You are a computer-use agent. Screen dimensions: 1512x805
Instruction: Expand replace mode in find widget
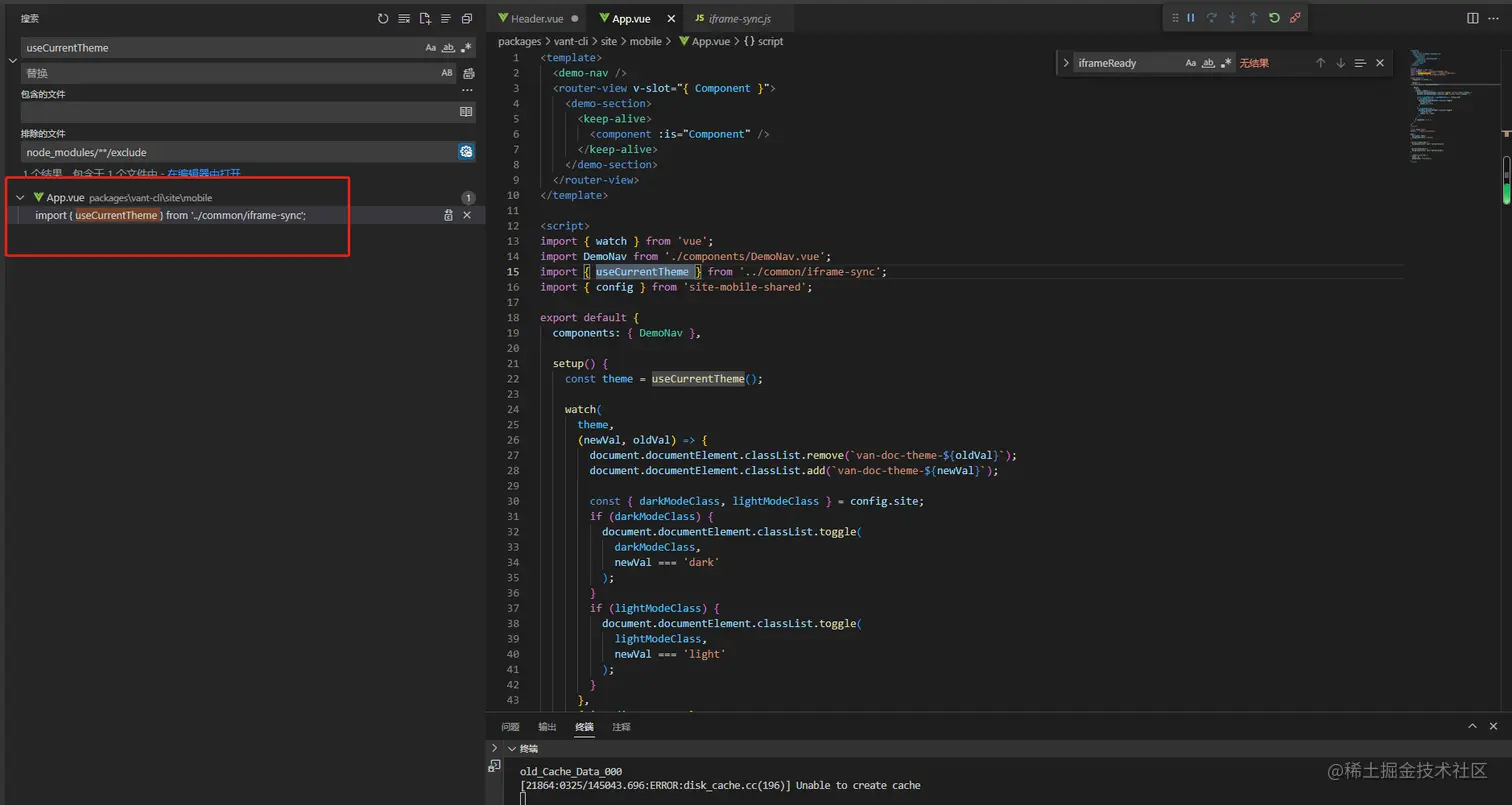pyautogui.click(x=1066, y=63)
